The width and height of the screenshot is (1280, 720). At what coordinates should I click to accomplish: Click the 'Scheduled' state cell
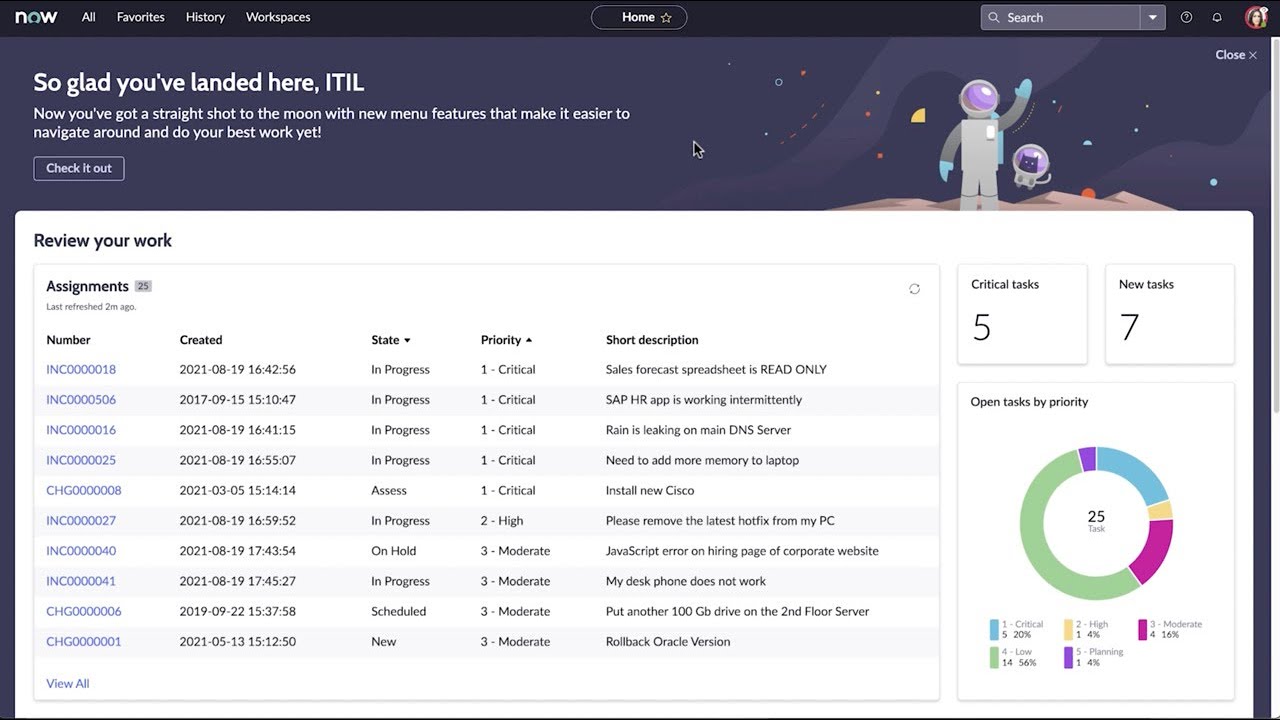tap(398, 611)
